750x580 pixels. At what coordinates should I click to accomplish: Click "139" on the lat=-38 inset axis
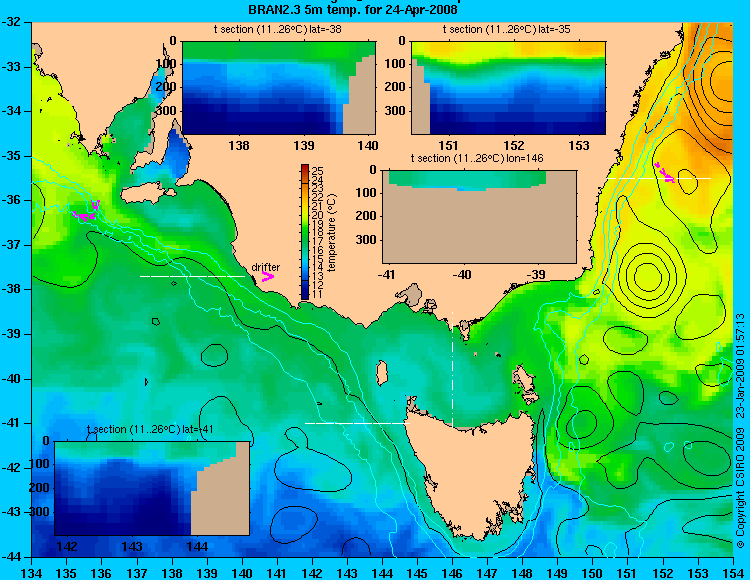[x=304, y=145]
